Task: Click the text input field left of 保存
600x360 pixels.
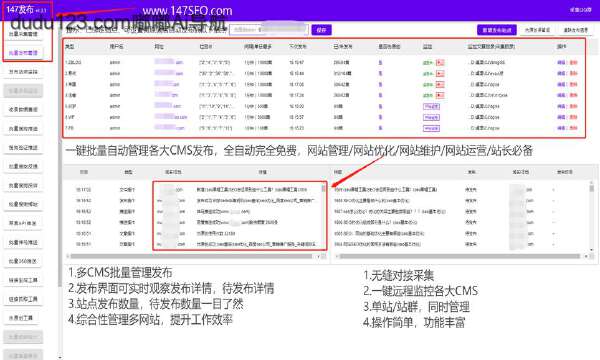Action: (x=269, y=29)
